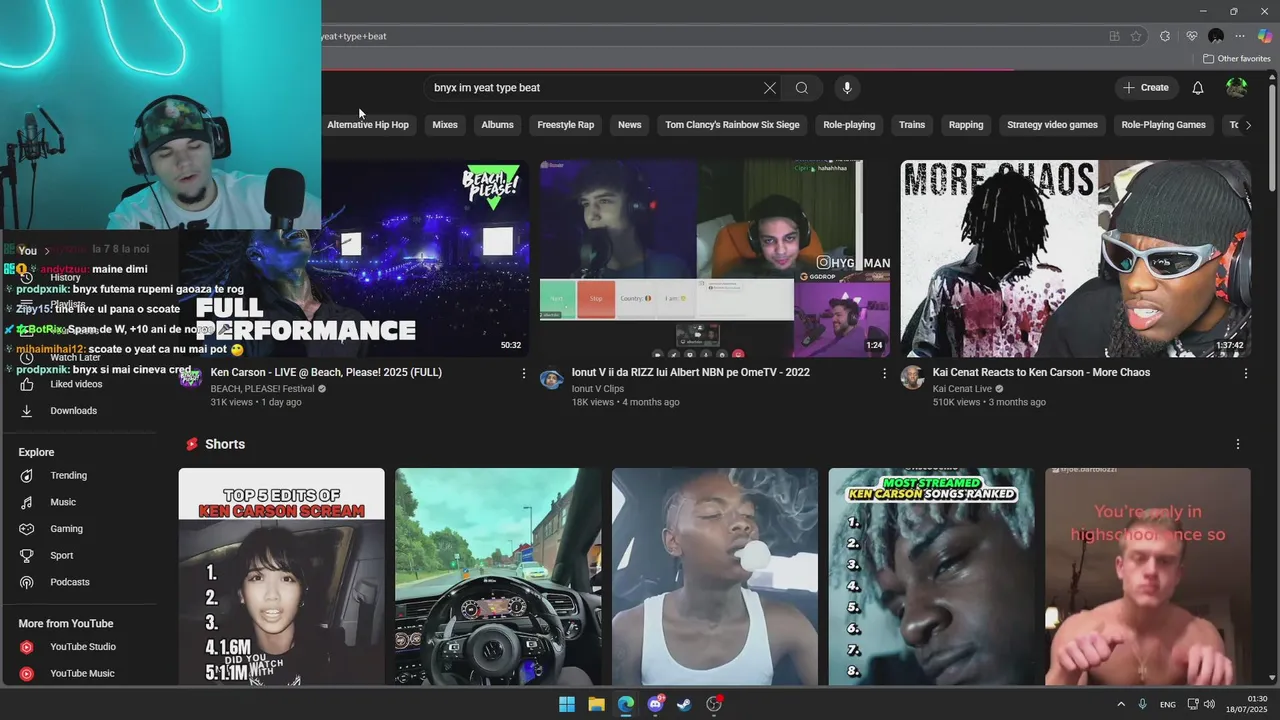Screen dimensions: 1280x720
Task: Open Shorts section more options
Action: (x=1238, y=444)
